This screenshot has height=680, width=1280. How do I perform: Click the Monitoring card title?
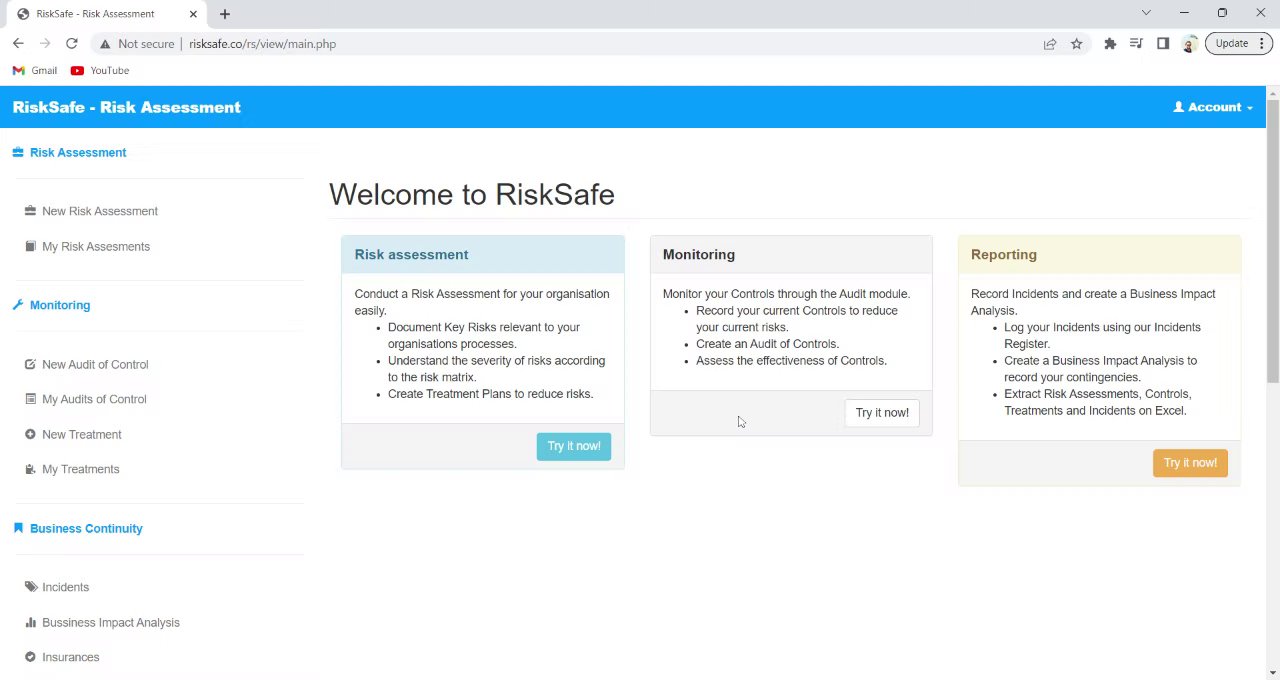click(699, 254)
